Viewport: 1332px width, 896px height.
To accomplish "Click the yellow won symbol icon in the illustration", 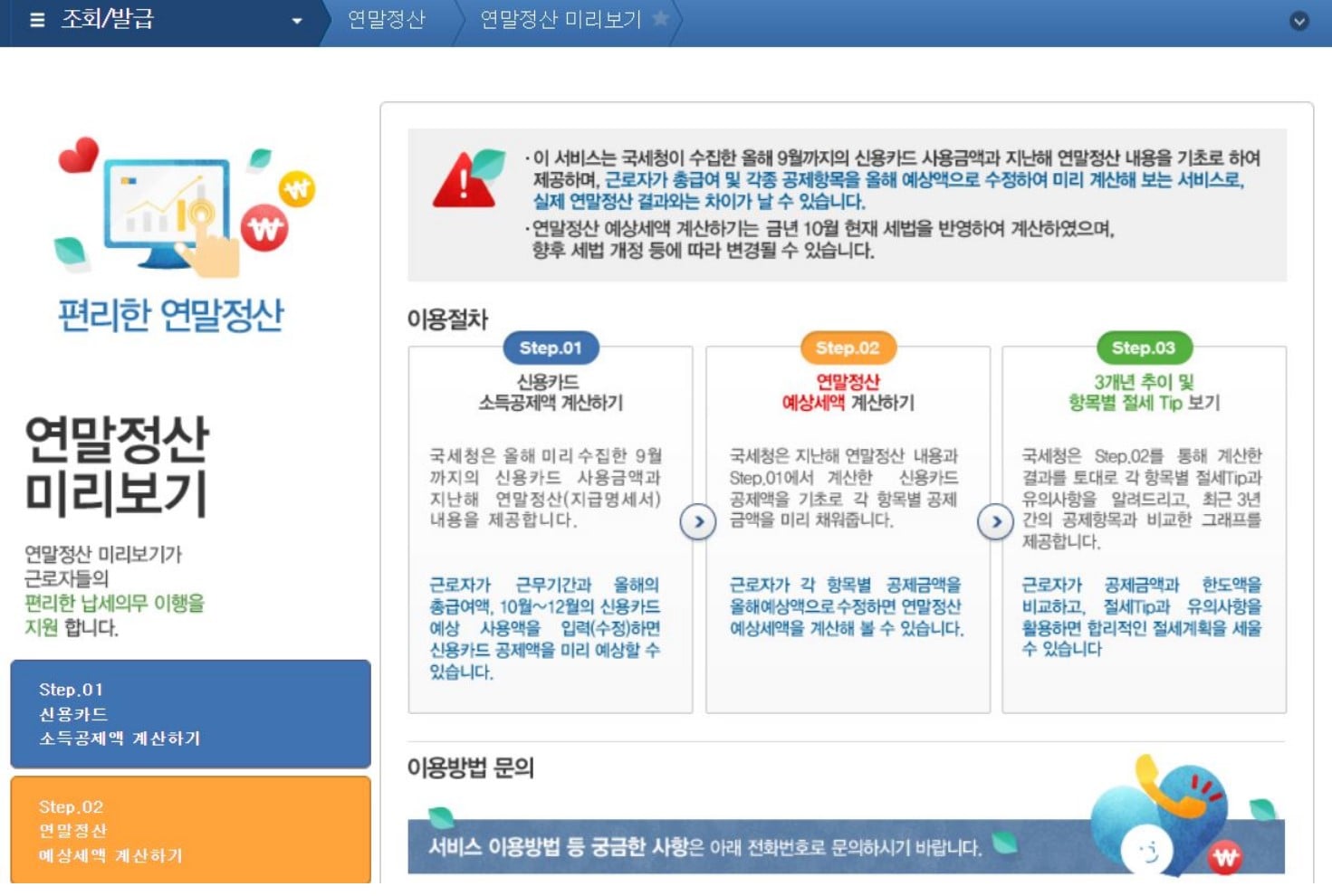I will pos(297,188).
